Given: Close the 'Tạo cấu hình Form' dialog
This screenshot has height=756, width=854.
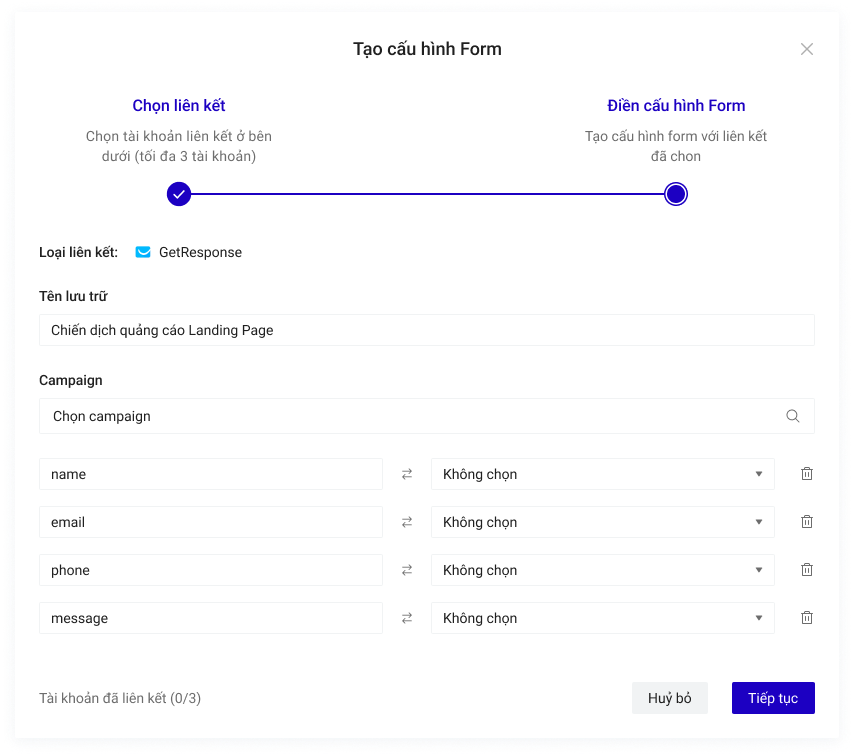Looking at the screenshot, I should pos(806,49).
